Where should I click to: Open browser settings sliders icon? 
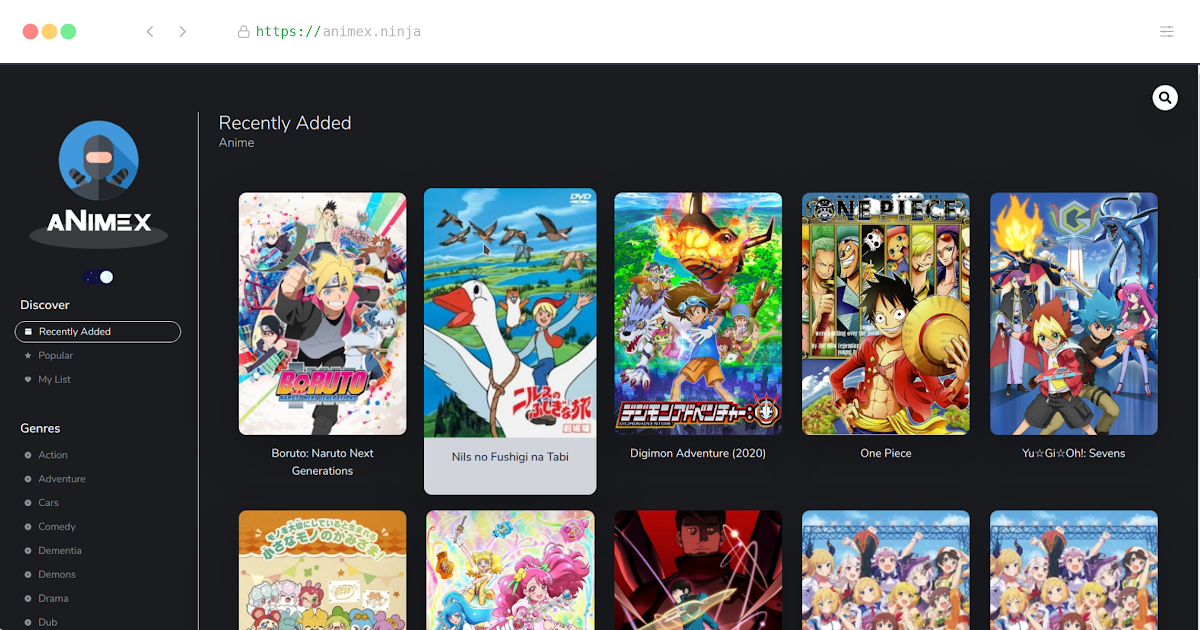pos(1166,32)
